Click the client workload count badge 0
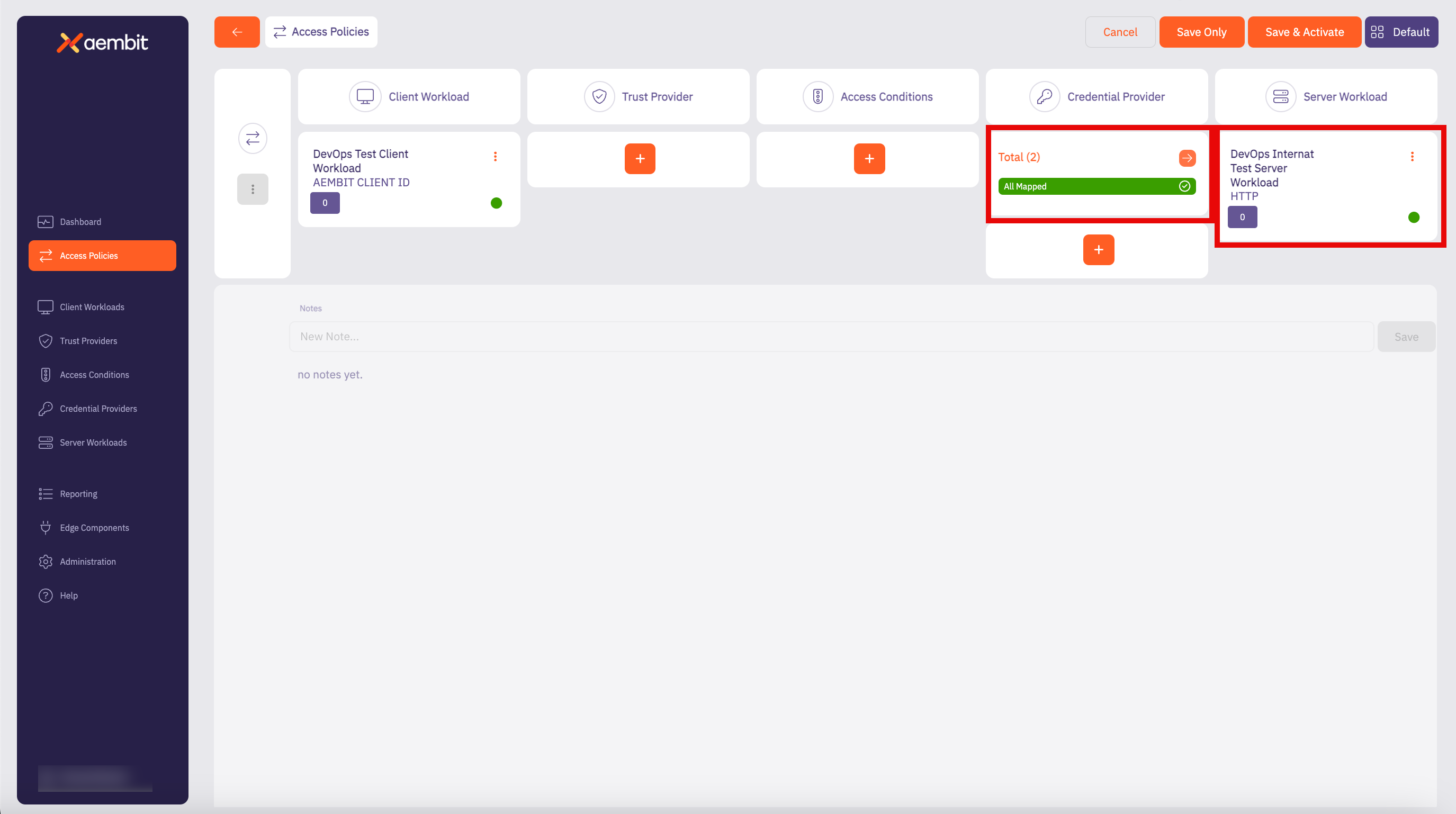 (325, 203)
